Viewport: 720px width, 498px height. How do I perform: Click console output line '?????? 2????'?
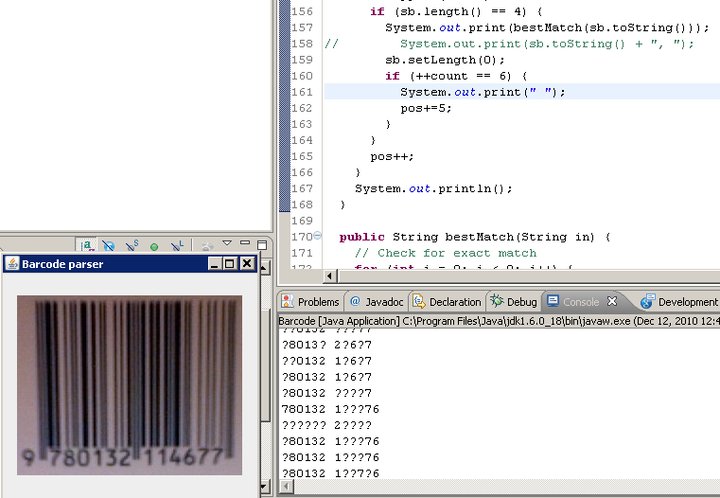point(326,425)
